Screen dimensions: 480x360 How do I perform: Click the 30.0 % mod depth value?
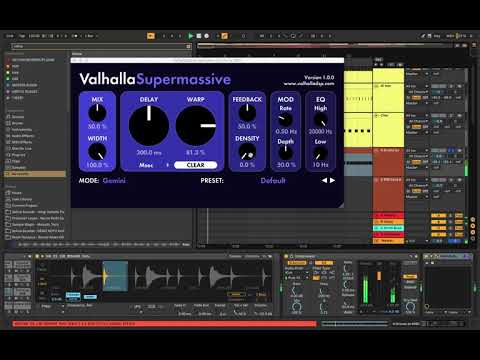point(286,165)
